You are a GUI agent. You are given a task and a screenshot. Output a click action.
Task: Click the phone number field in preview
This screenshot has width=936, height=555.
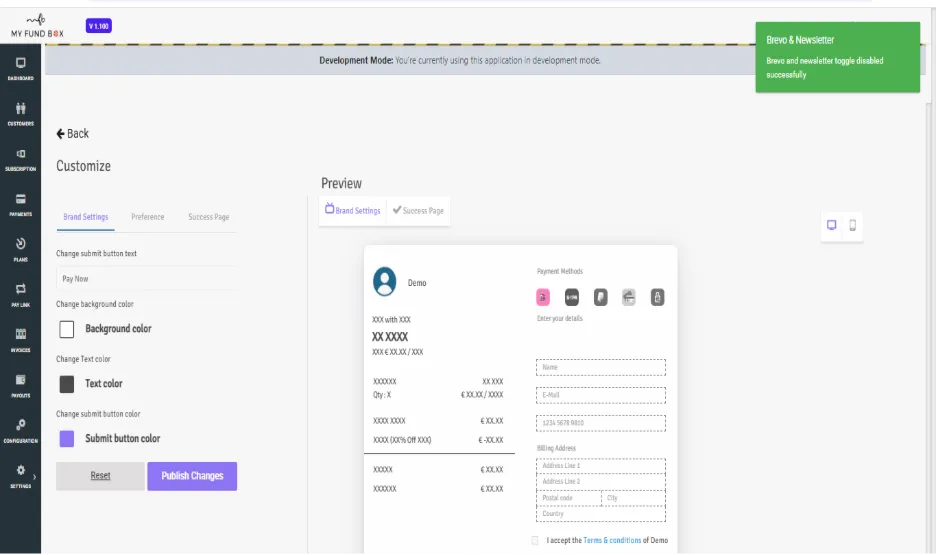click(x=601, y=423)
